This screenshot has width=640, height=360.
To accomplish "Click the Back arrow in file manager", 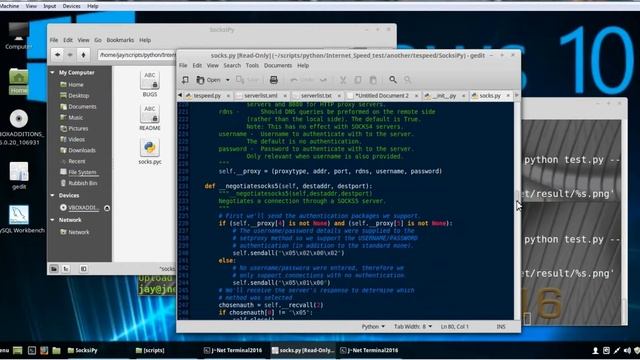I will coord(58,55).
